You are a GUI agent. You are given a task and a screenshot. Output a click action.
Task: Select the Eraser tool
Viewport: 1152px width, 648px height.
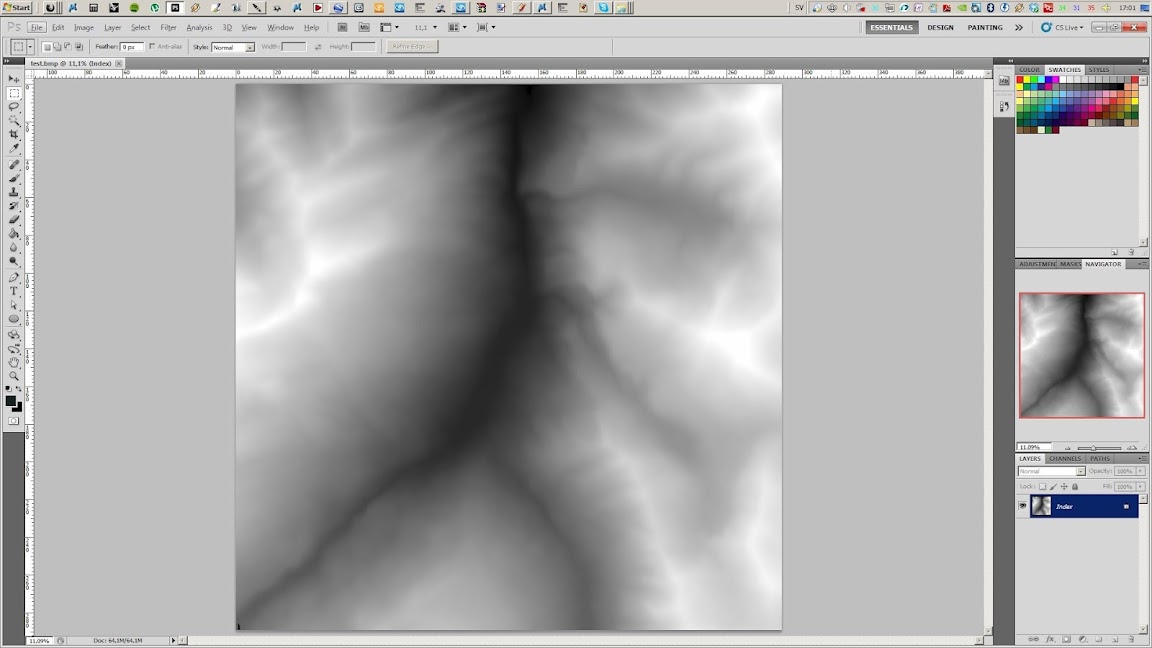13,220
